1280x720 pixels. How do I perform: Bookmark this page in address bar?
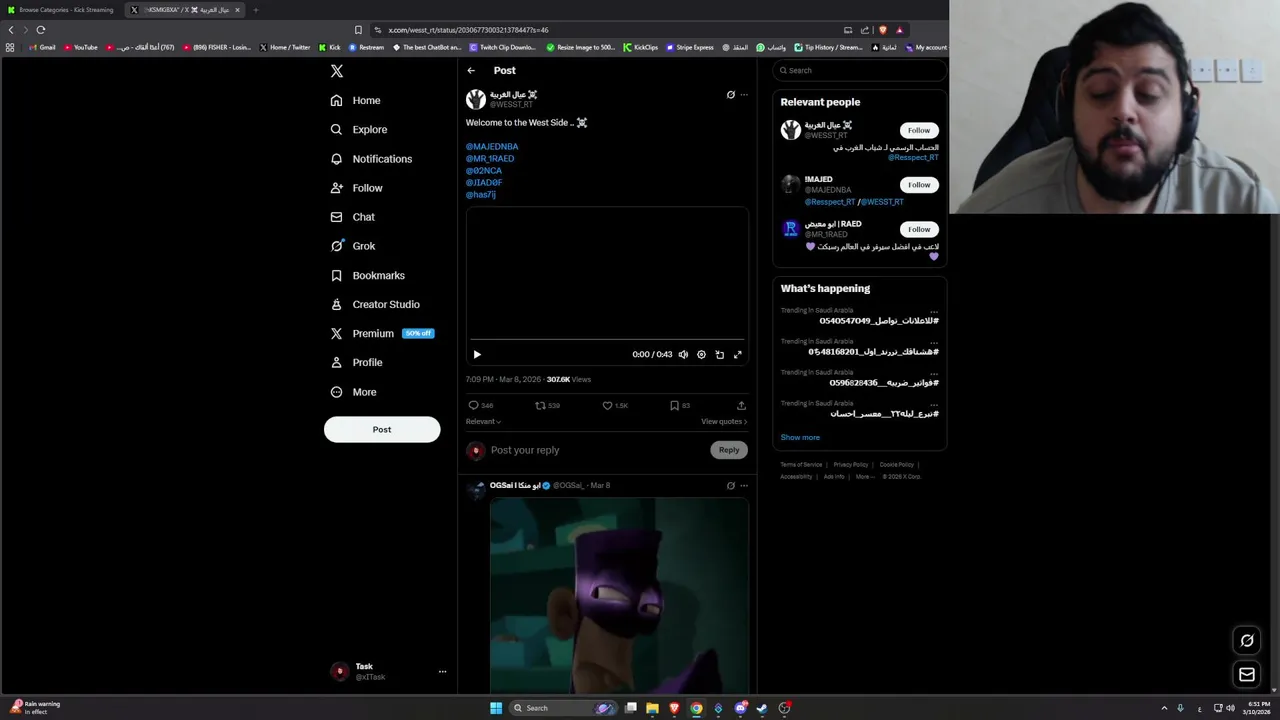pos(358,30)
